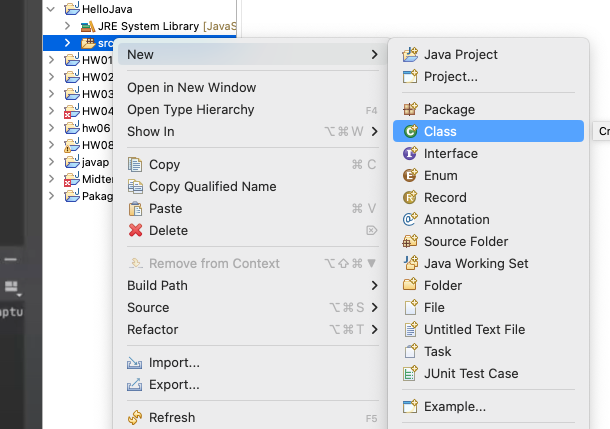Screen dimensions: 610x429
Task: Click the JUnit Test Case icon
Action: click(410, 373)
